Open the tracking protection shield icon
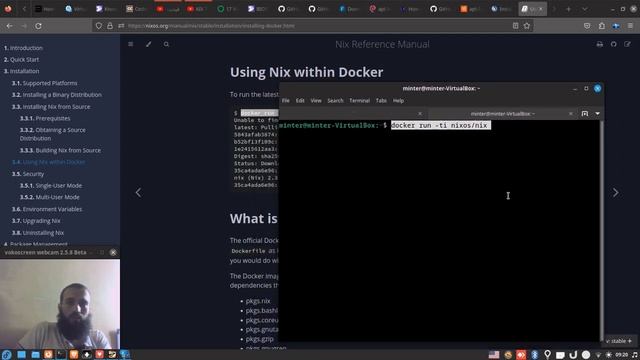The height and width of the screenshot is (360, 640). pos(99,26)
